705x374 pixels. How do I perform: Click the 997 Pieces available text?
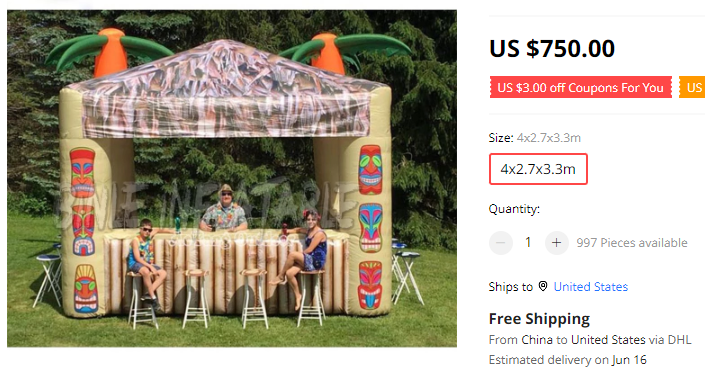pos(632,243)
